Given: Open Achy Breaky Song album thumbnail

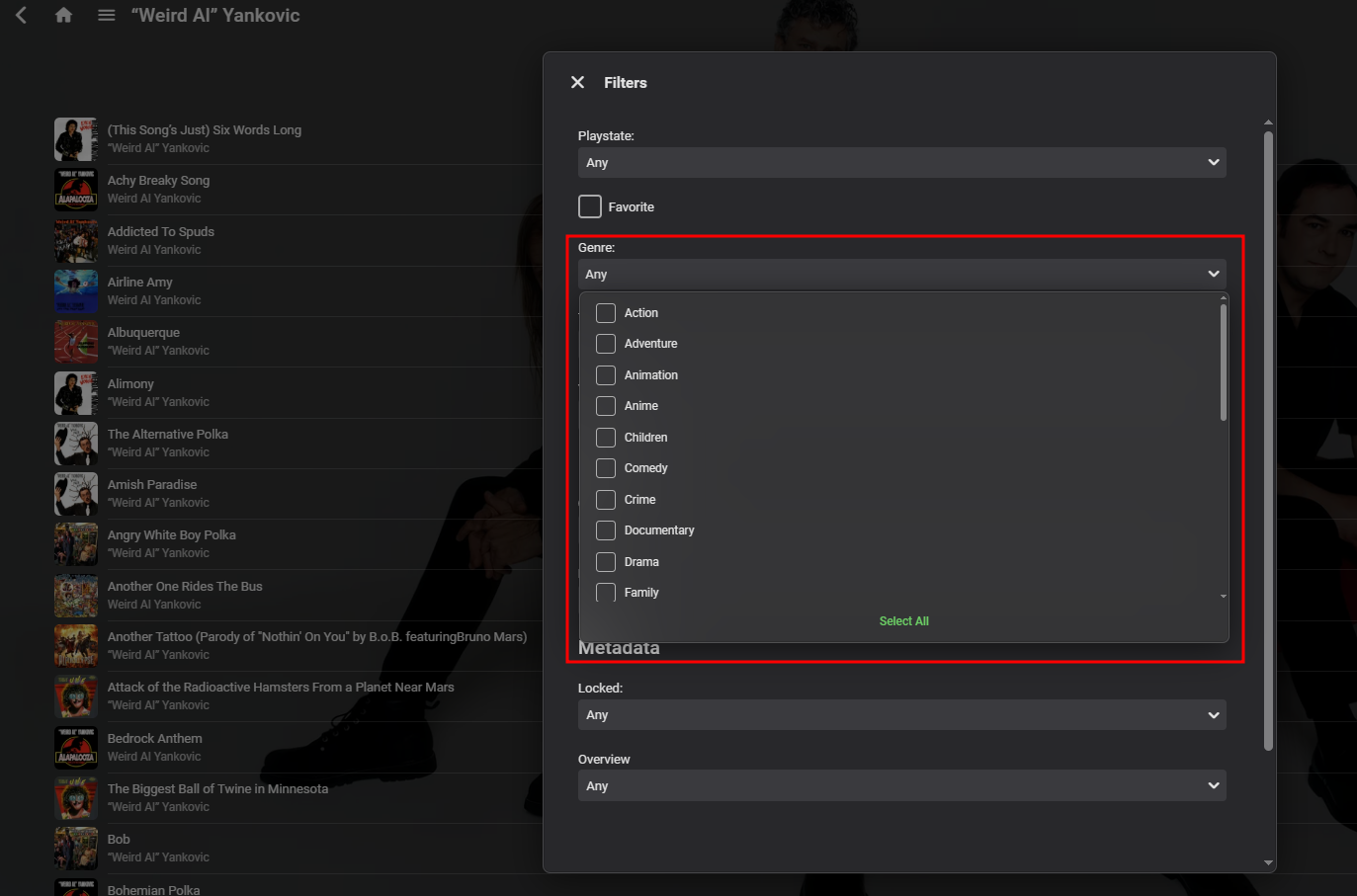Looking at the screenshot, I should coord(76,190).
